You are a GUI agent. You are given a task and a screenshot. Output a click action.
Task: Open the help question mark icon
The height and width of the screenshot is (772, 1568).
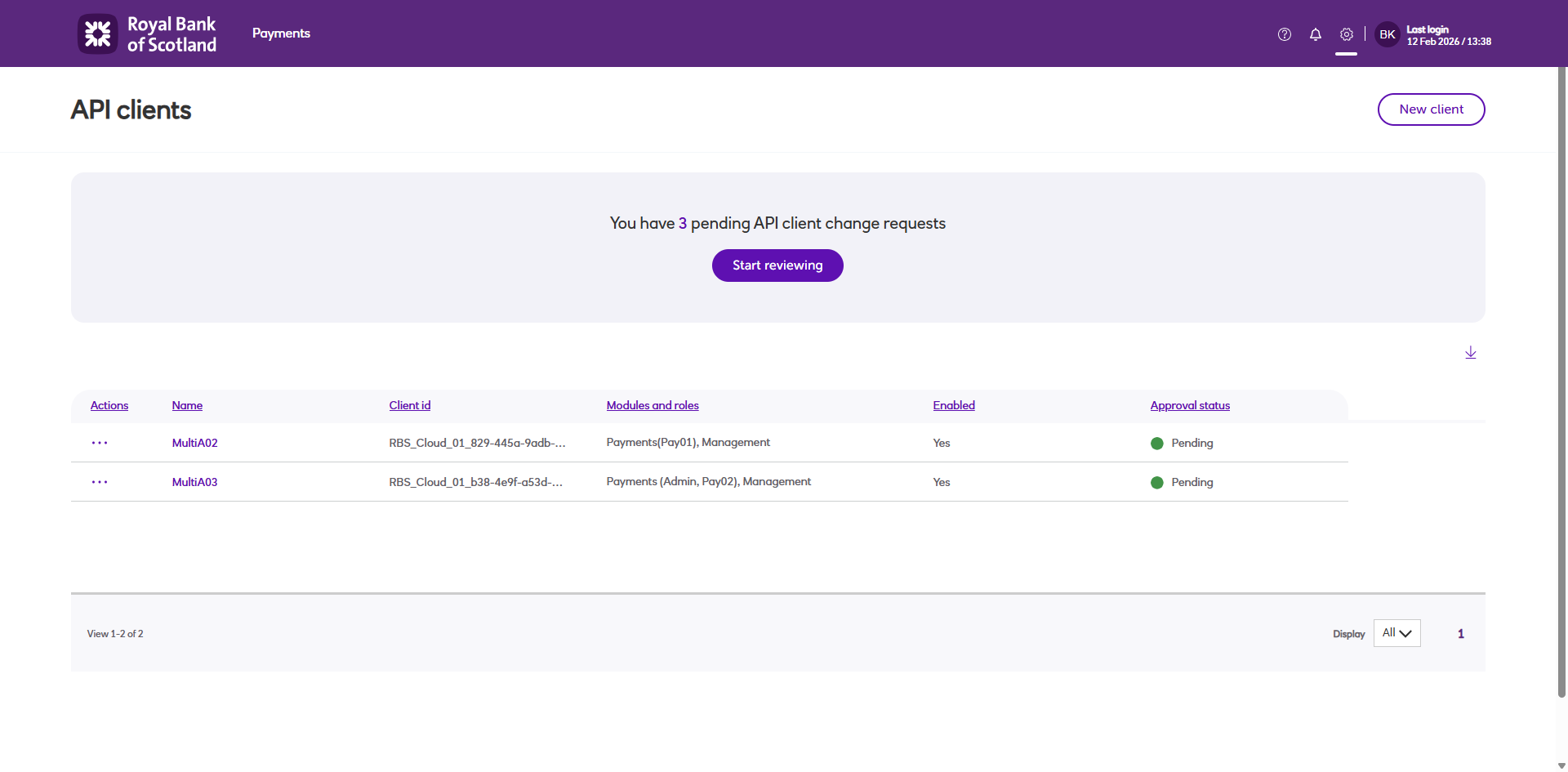1285,34
